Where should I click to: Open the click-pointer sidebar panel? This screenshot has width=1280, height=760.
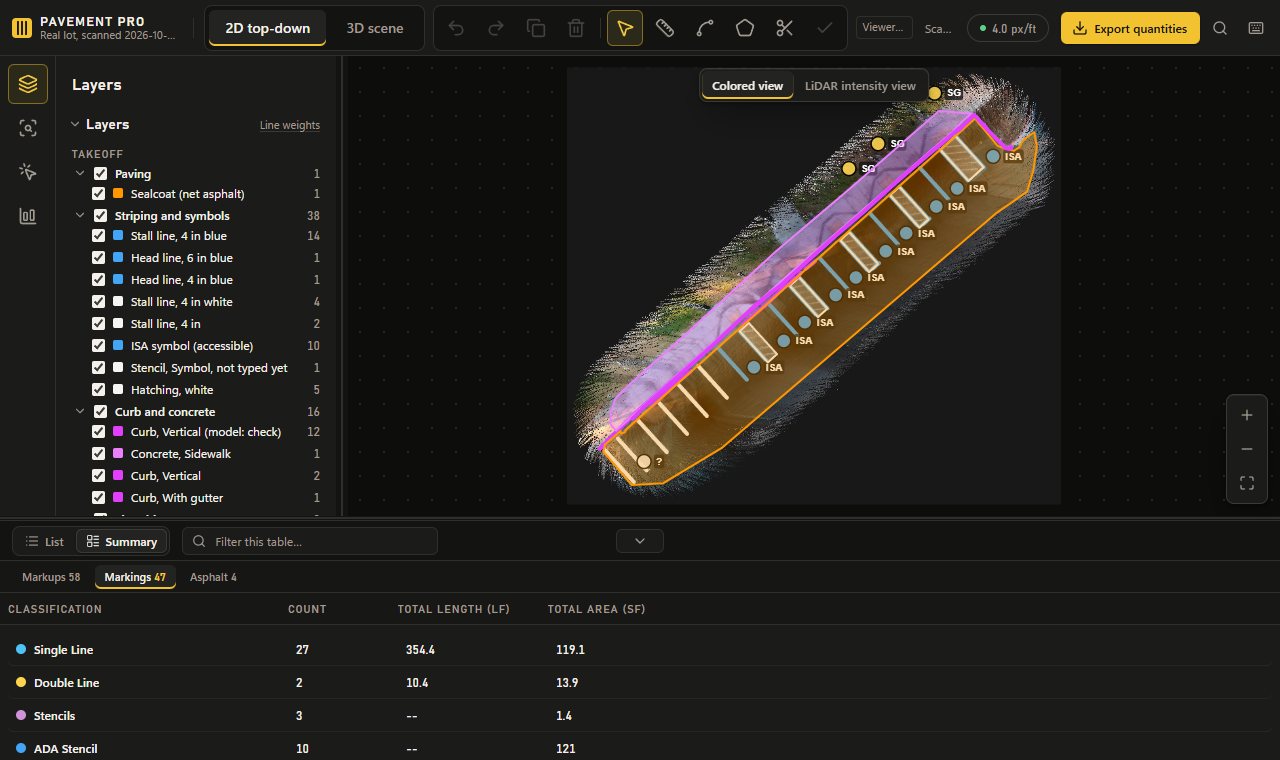(28, 172)
